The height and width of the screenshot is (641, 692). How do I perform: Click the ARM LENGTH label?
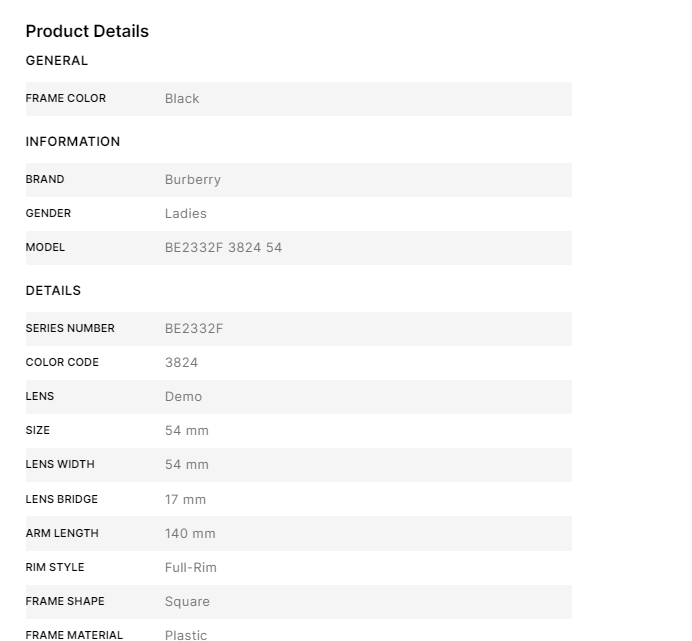click(x=62, y=534)
